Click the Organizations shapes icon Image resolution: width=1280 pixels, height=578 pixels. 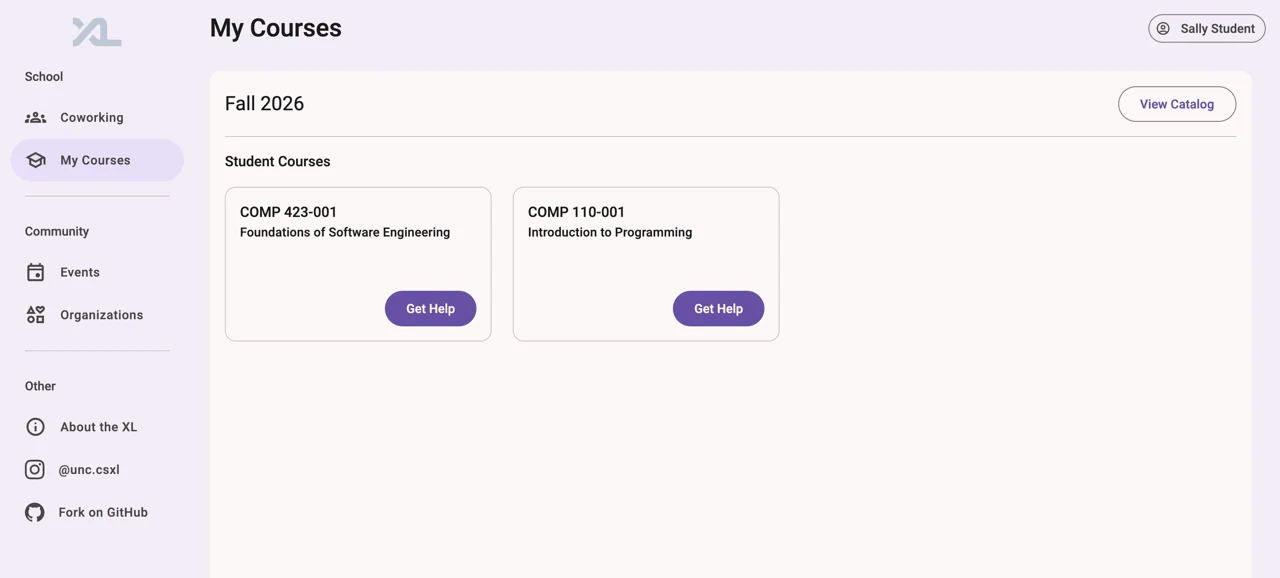click(x=36, y=315)
